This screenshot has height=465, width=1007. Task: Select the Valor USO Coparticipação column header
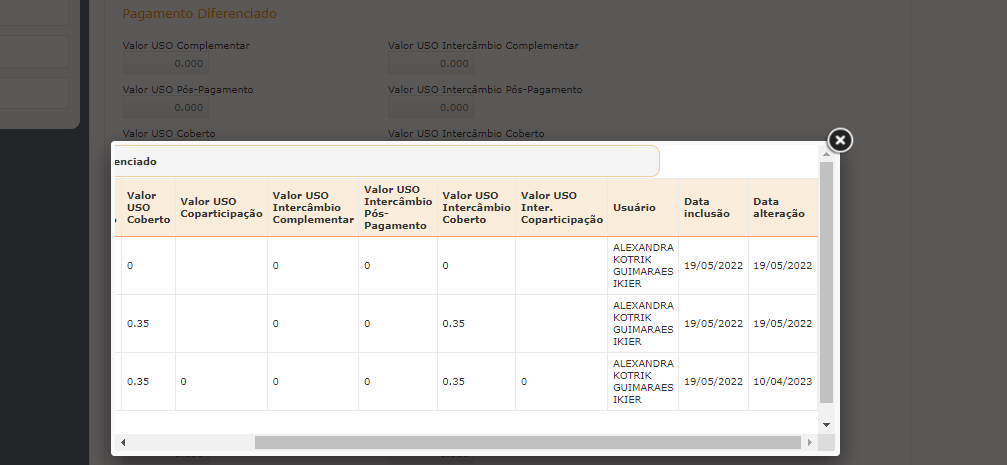click(x=221, y=207)
